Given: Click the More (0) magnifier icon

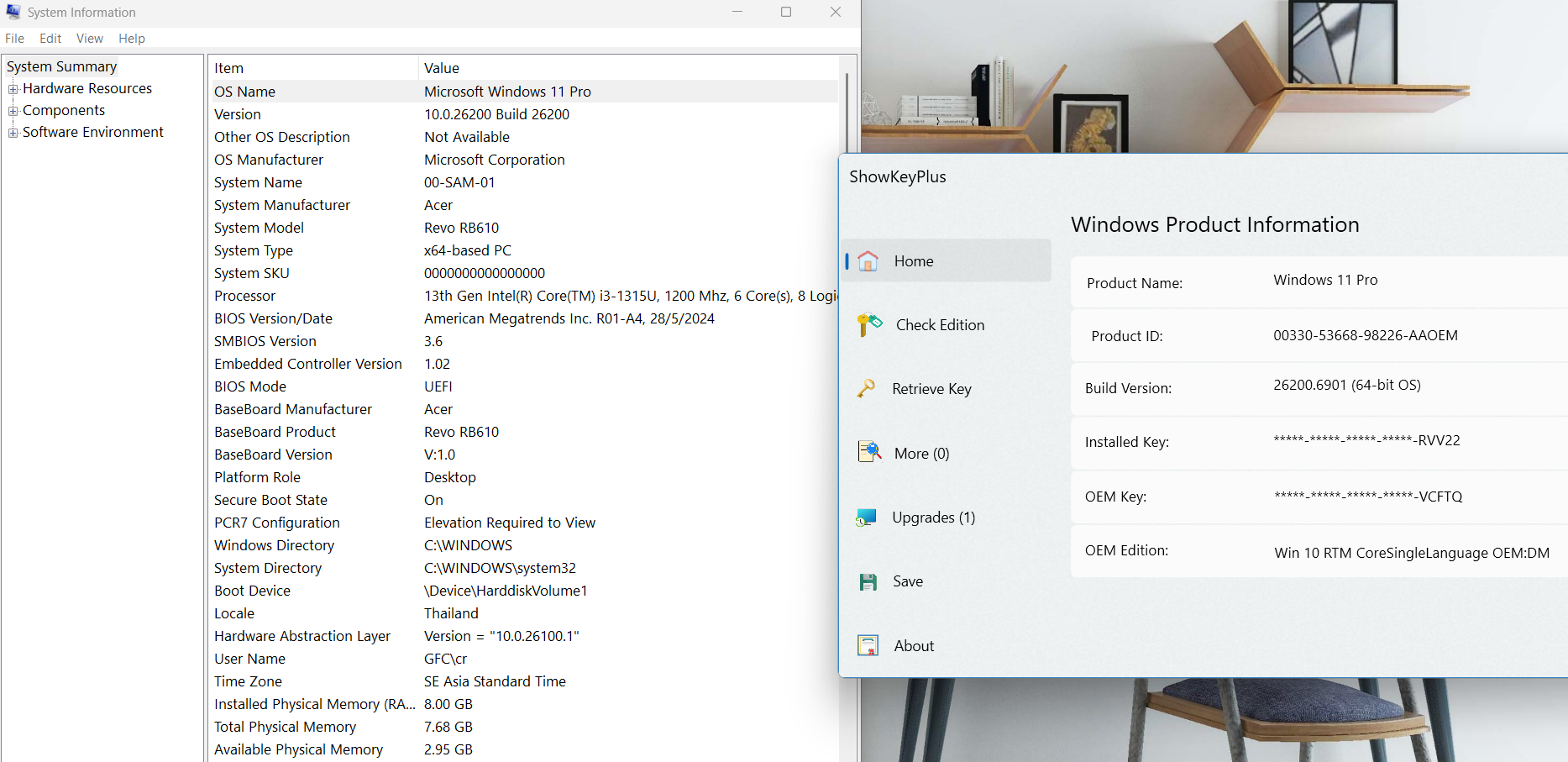Looking at the screenshot, I should coord(869,452).
